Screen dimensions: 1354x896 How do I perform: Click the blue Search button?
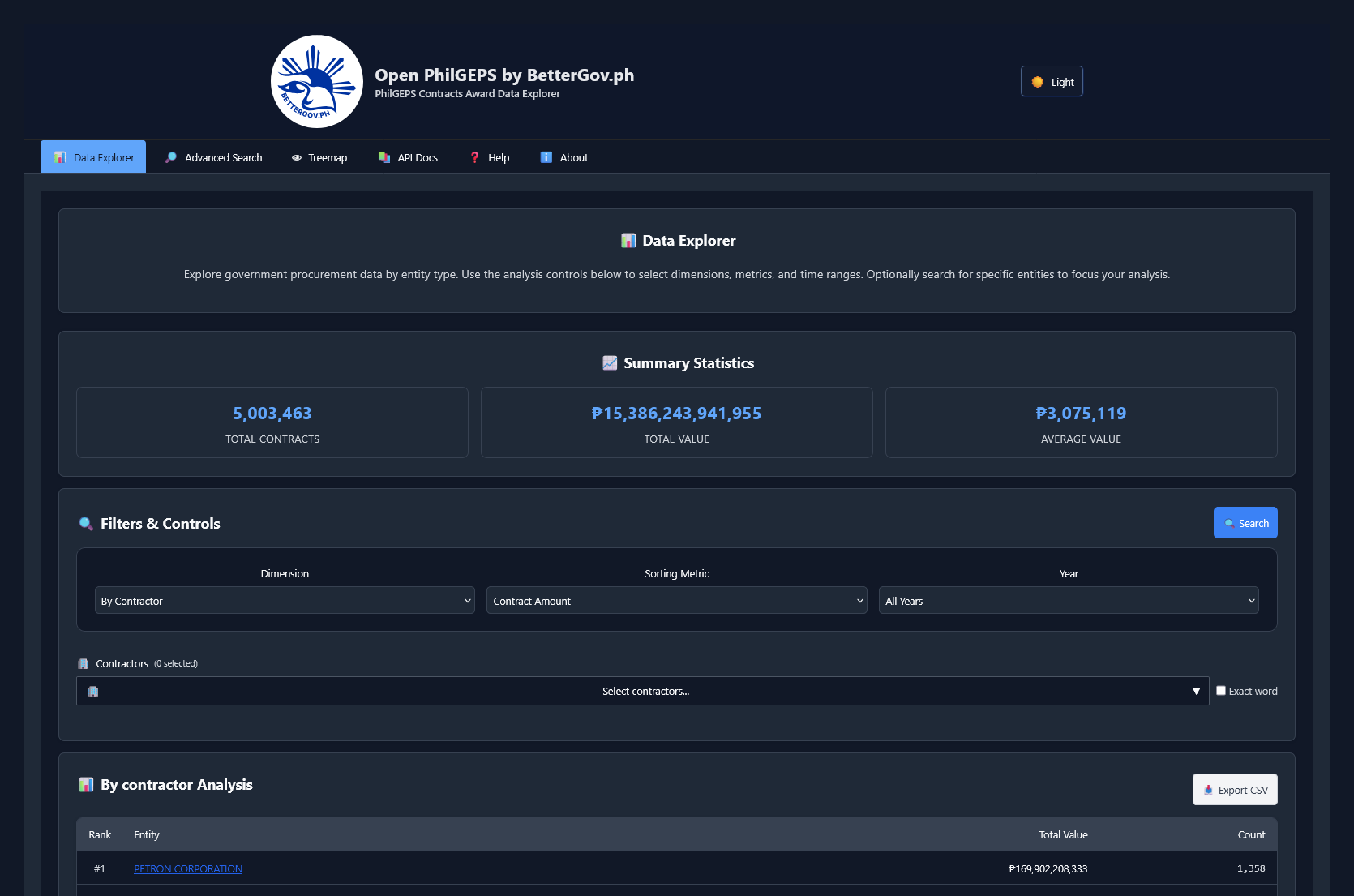point(1245,523)
